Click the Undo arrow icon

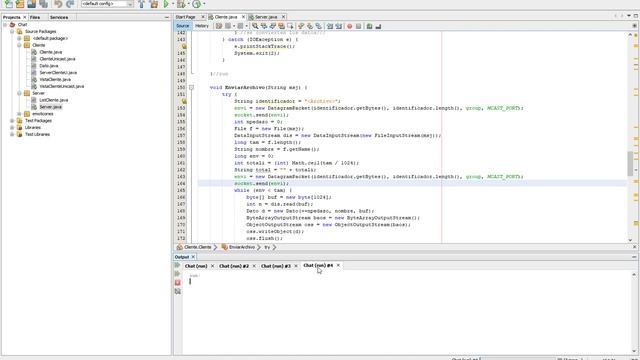[x=58, y=4]
